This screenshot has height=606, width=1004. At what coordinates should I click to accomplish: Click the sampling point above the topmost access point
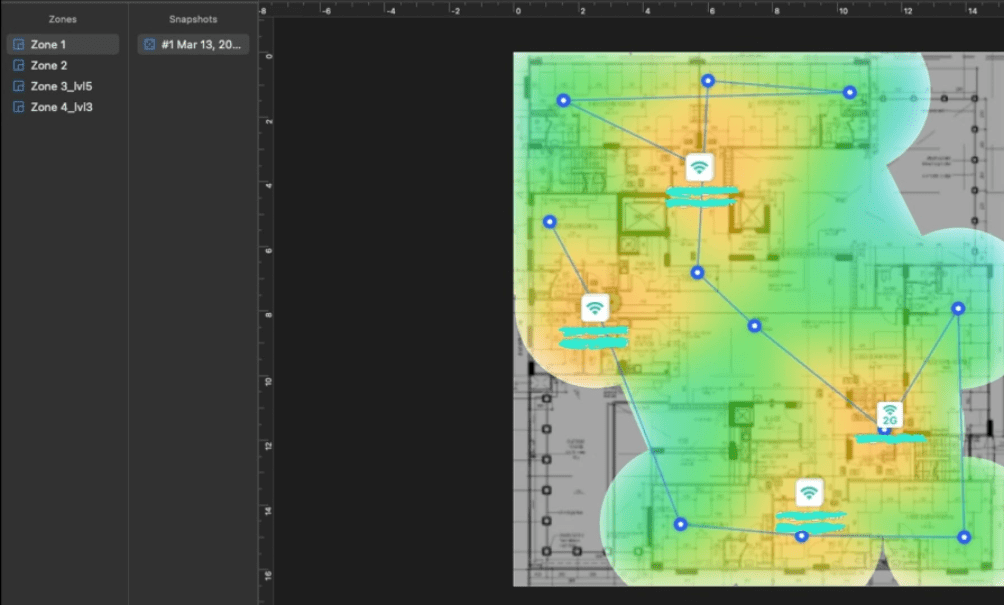click(x=708, y=81)
